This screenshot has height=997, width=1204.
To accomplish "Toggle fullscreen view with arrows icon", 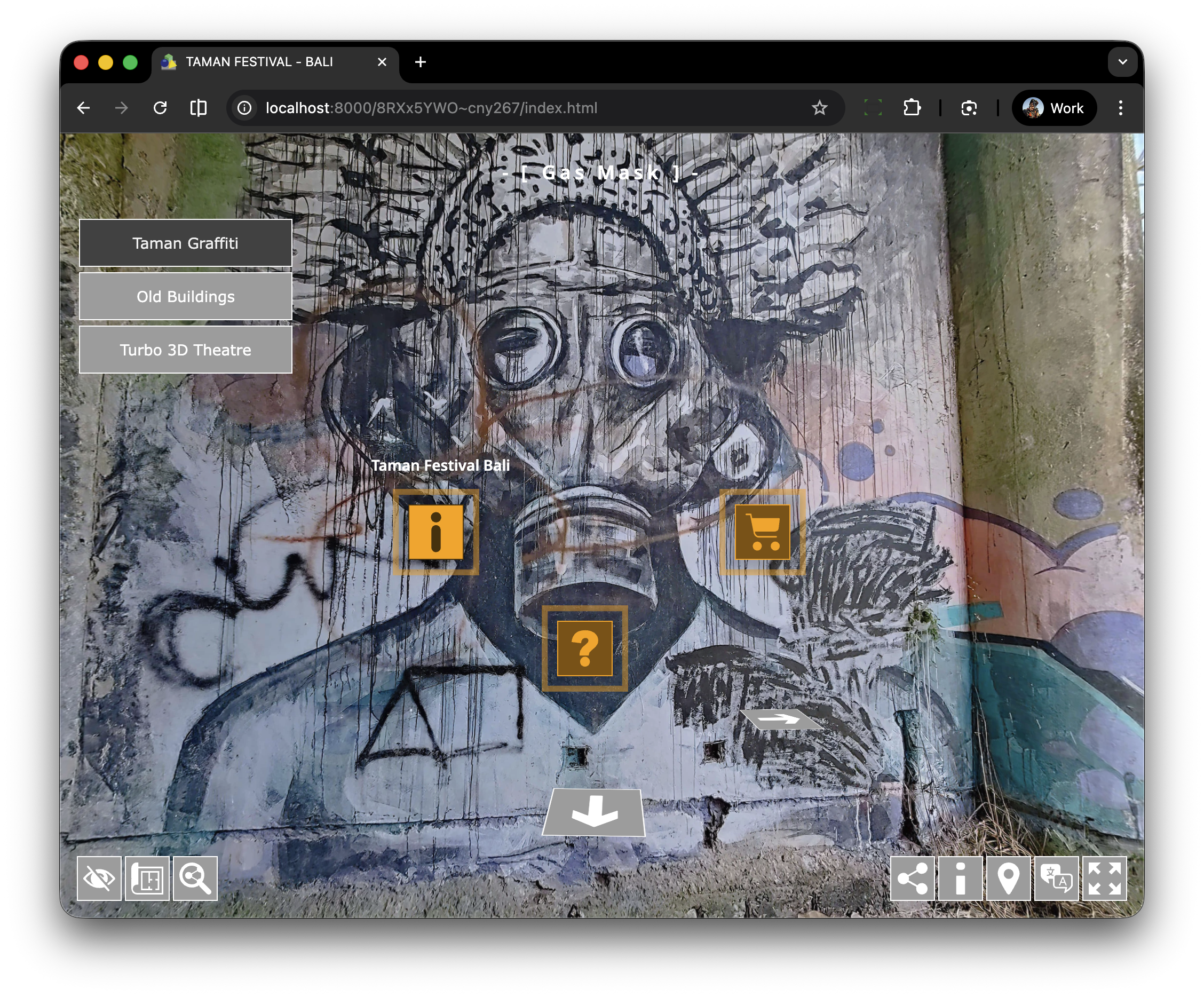I will [1104, 879].
